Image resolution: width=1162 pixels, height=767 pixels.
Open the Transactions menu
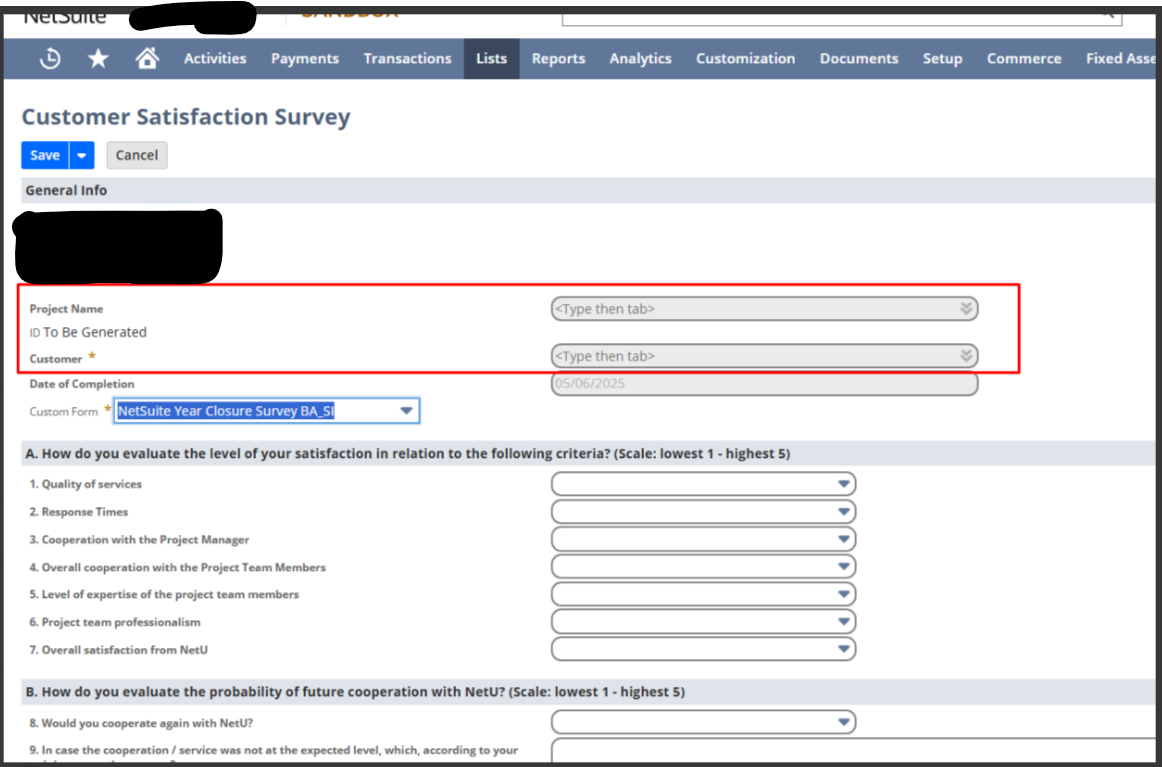coord(407,59)
